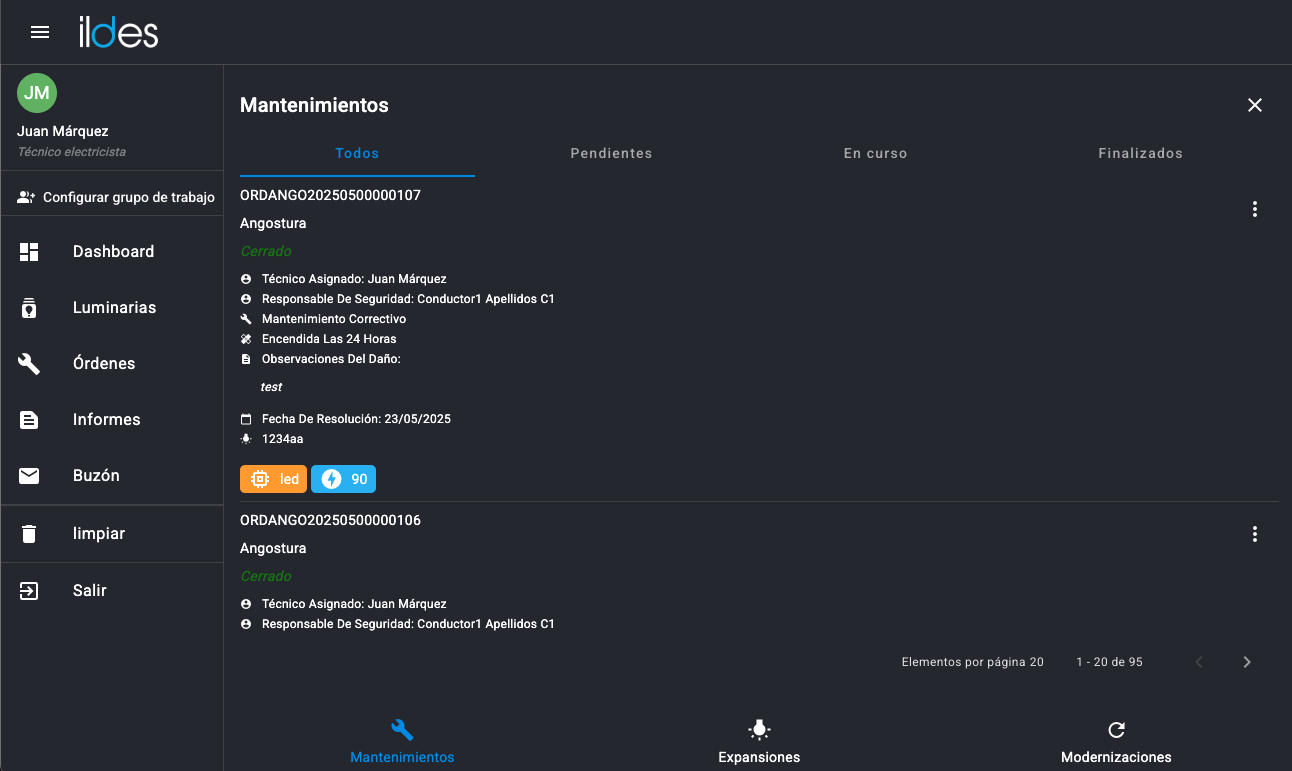The width and height of the screenshot is (1292, 771).
Task: Click the JM user avatar
Action: (37, 93)
